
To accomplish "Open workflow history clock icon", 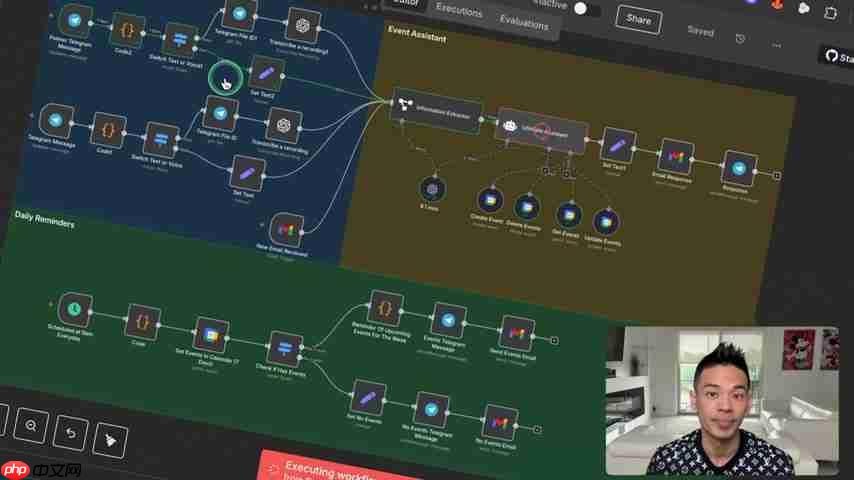I will point(740,39).
